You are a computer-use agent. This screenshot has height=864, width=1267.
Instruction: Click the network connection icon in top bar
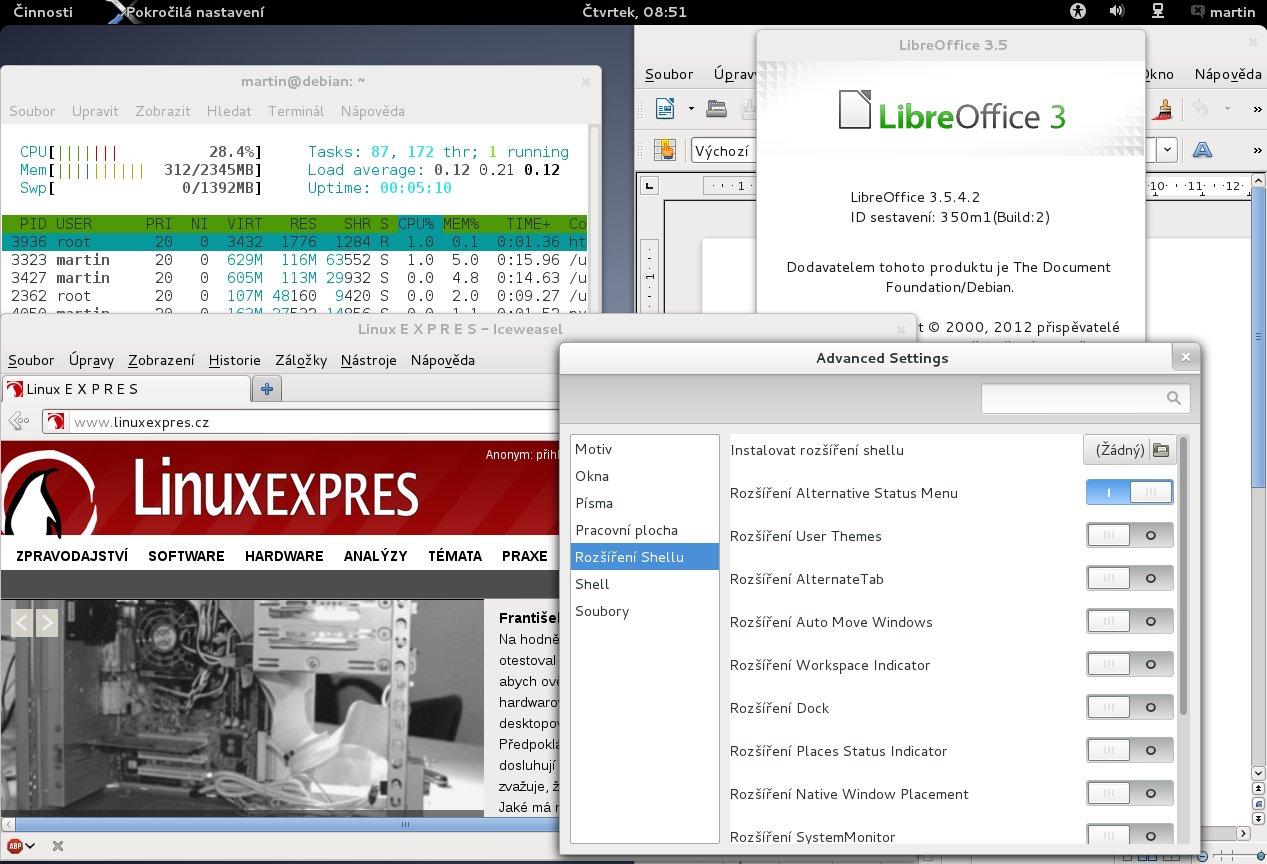pos(1157,12)
